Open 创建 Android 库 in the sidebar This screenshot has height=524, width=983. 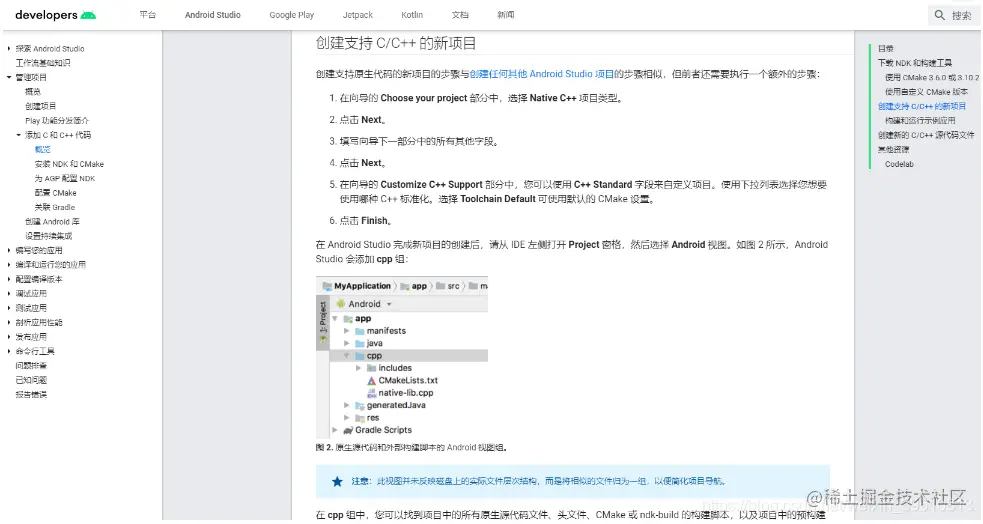pos(52,221)
